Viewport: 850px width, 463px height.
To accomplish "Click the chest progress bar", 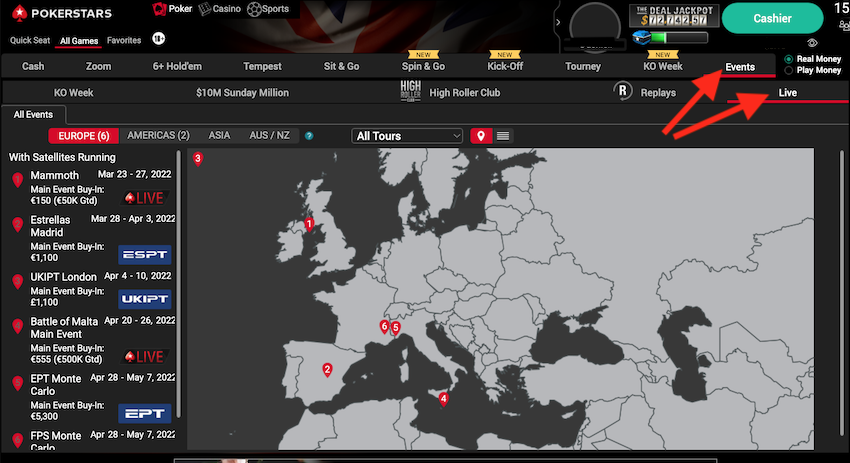I will (x=679, y=37).
